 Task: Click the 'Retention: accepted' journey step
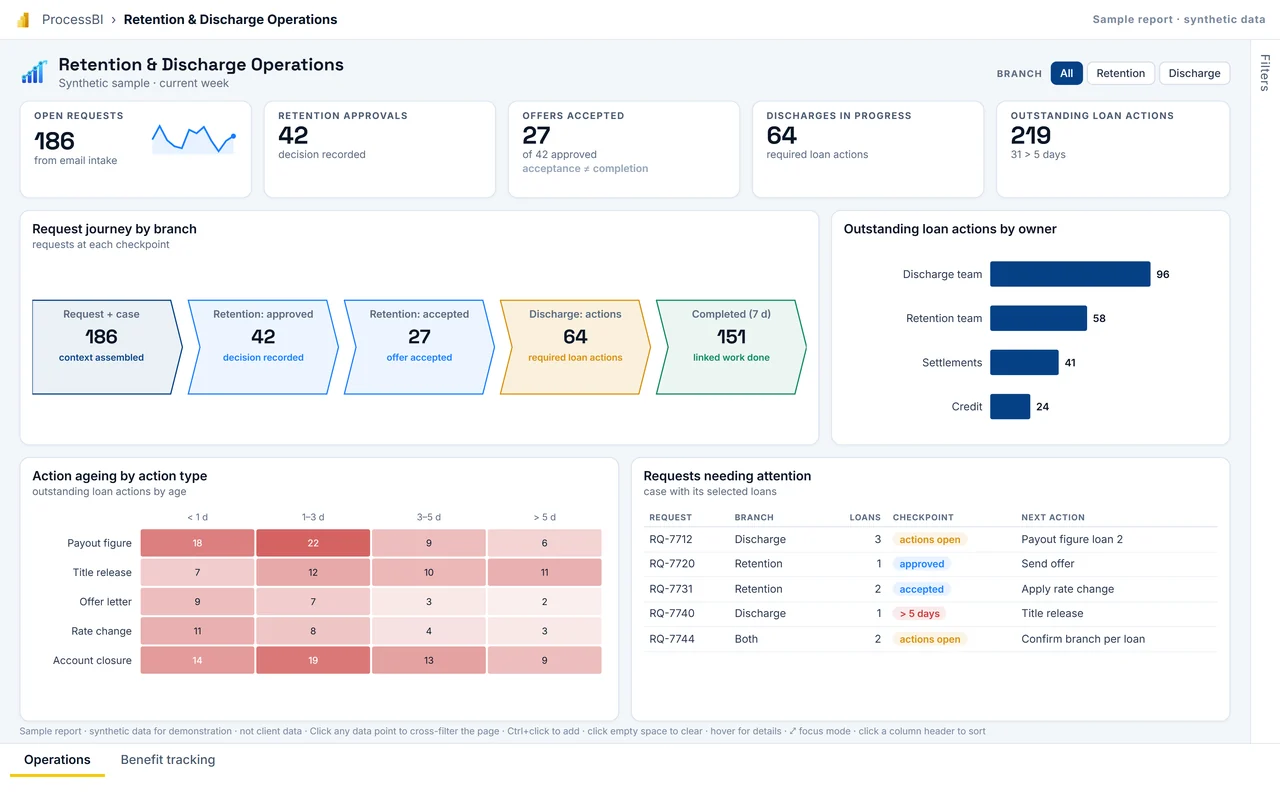click(x=419, y=347)
